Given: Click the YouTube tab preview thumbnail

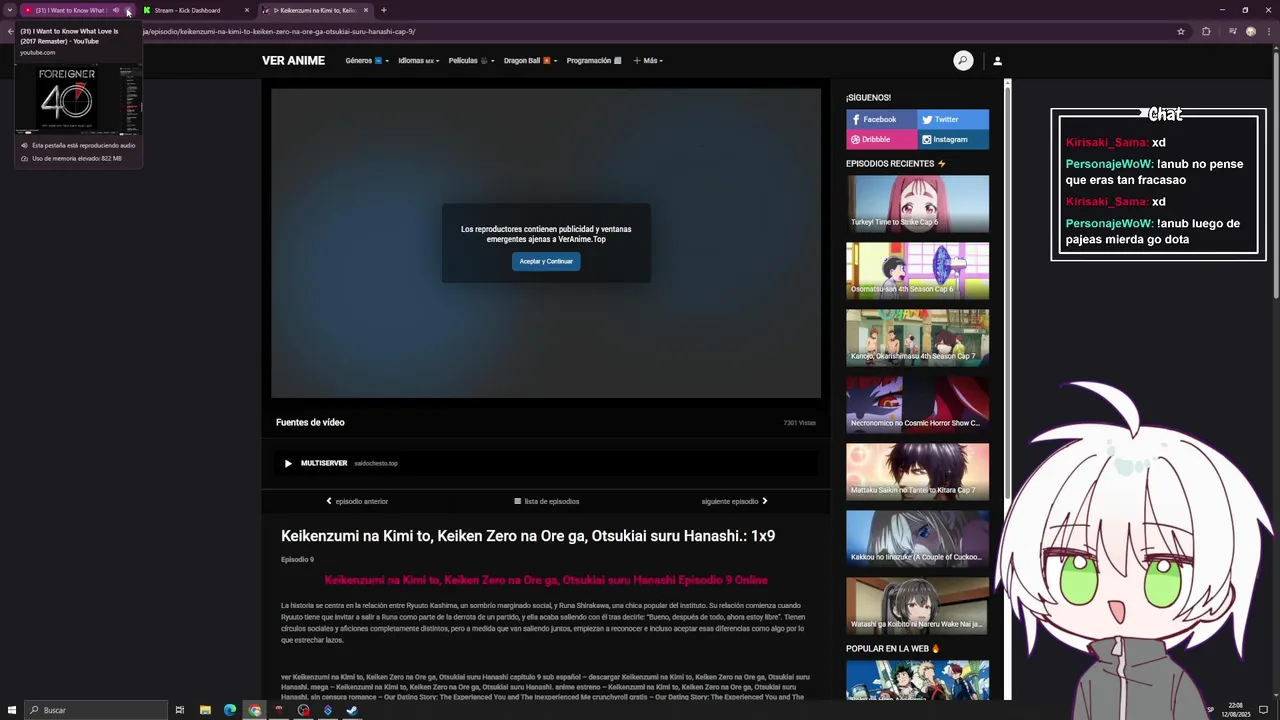Looking at the screenshot, I should point(78,99).
